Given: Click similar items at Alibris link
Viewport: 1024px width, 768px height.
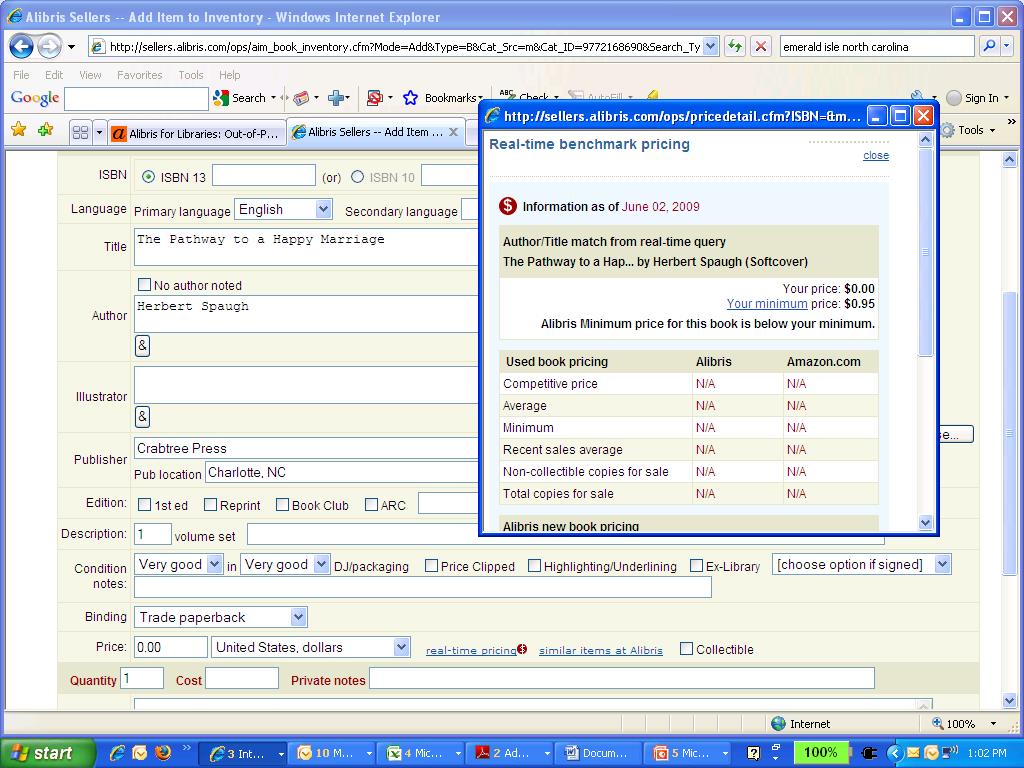Looking at the screenshot, I should click(x=601, y=650).
